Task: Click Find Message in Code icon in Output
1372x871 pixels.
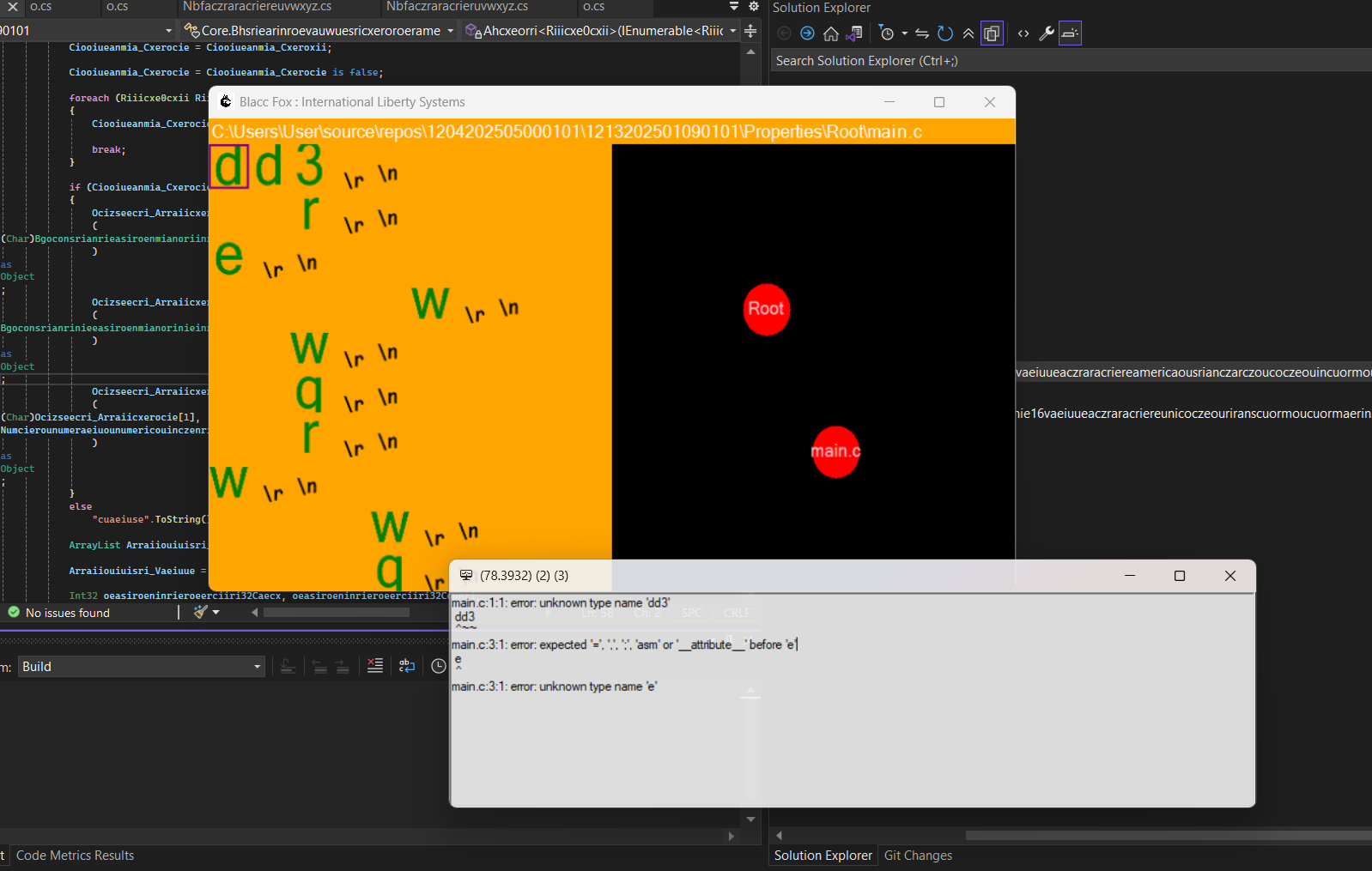Action: pos(288,666)
